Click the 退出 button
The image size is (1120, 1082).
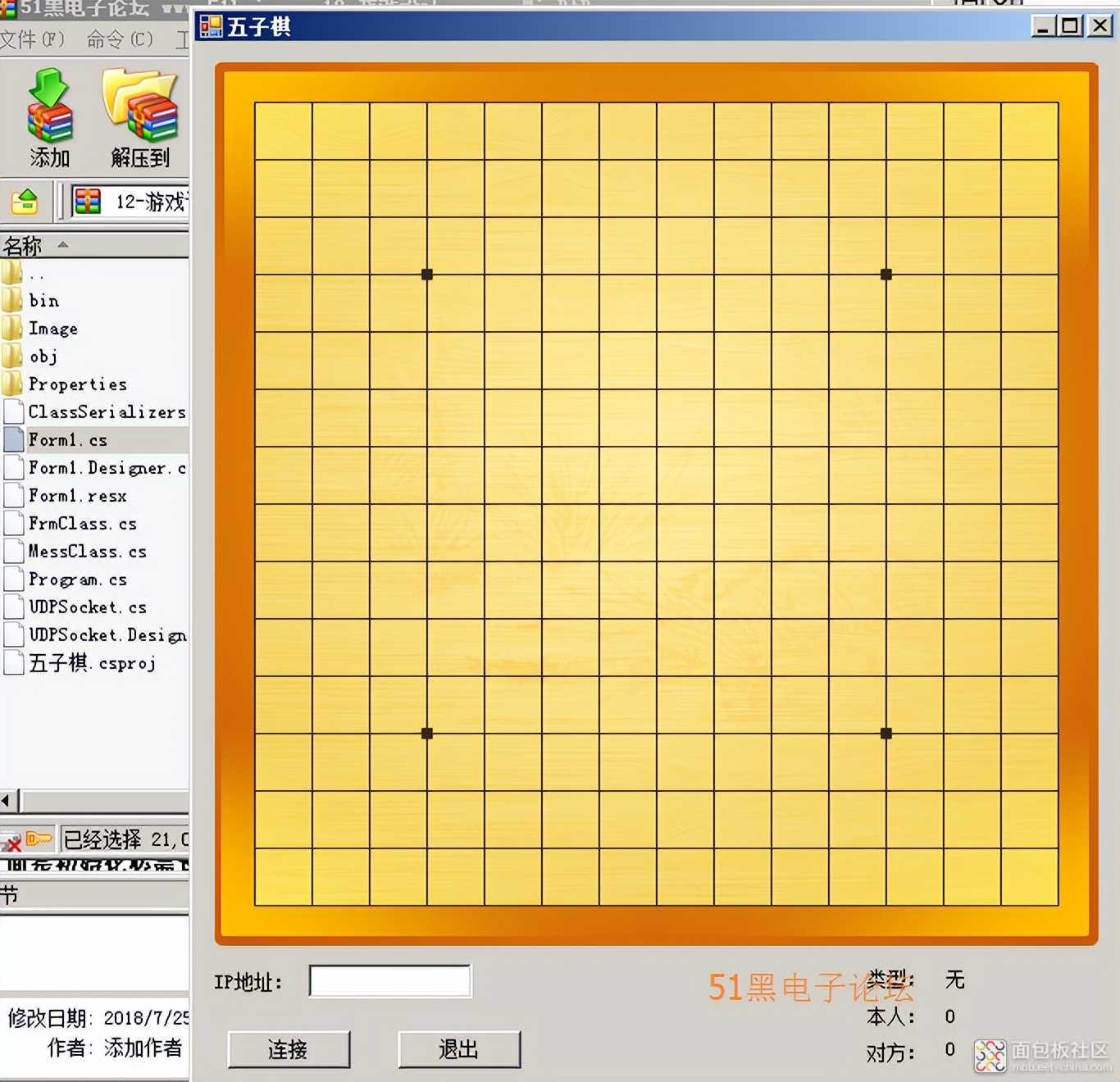pyautogui.click(x=459, y=1049)
